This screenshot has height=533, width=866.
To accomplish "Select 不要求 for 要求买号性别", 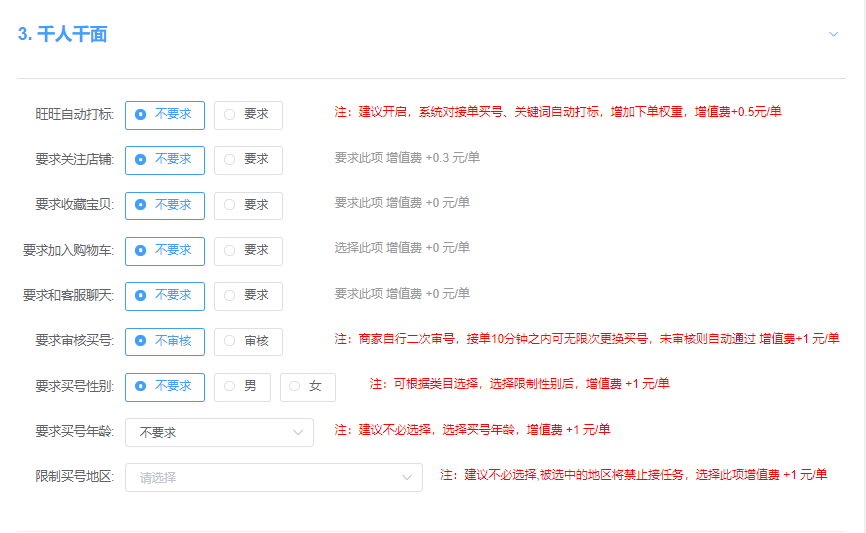I will (165, 387).
